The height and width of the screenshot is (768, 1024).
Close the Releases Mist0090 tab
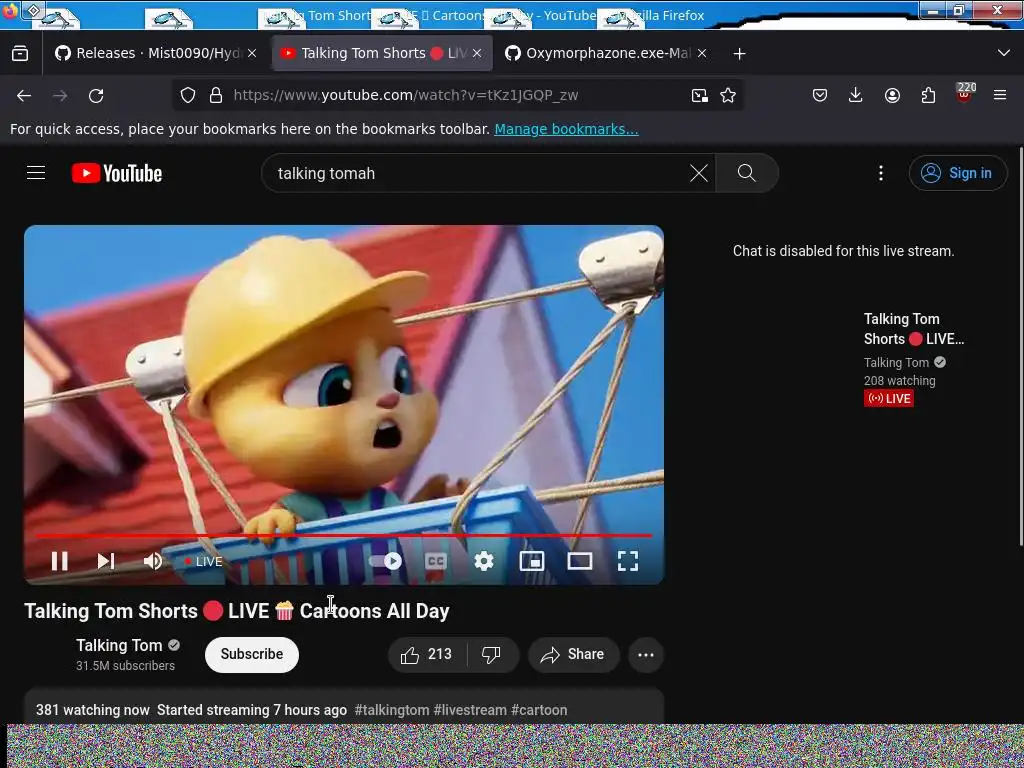pos(252,54)
